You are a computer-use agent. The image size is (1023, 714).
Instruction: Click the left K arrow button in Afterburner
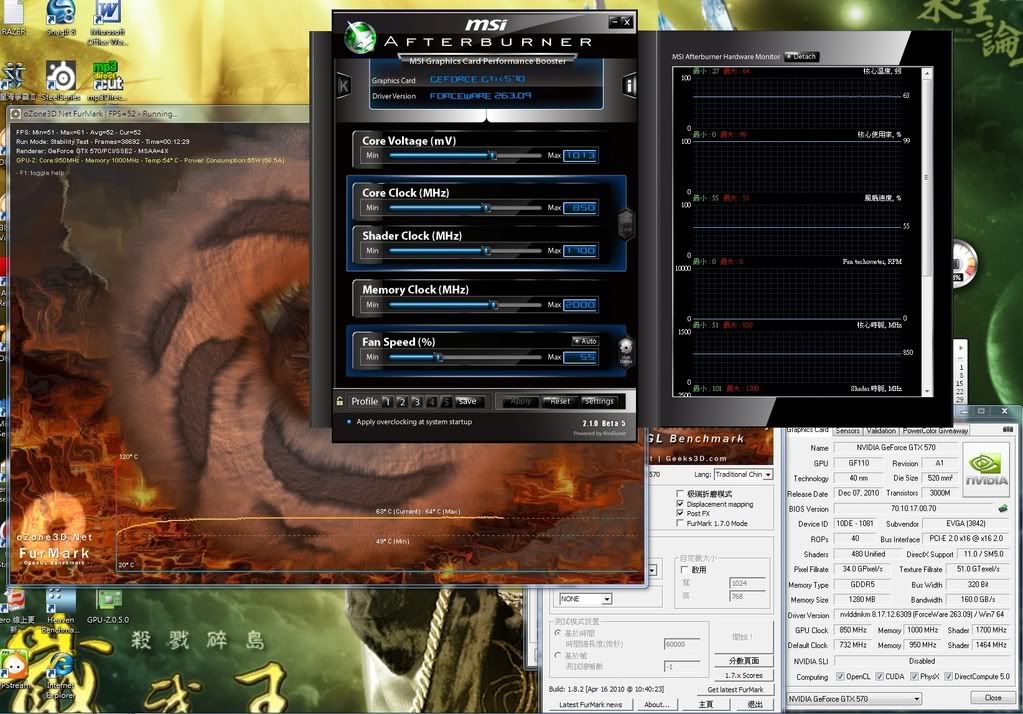point(344,85)
